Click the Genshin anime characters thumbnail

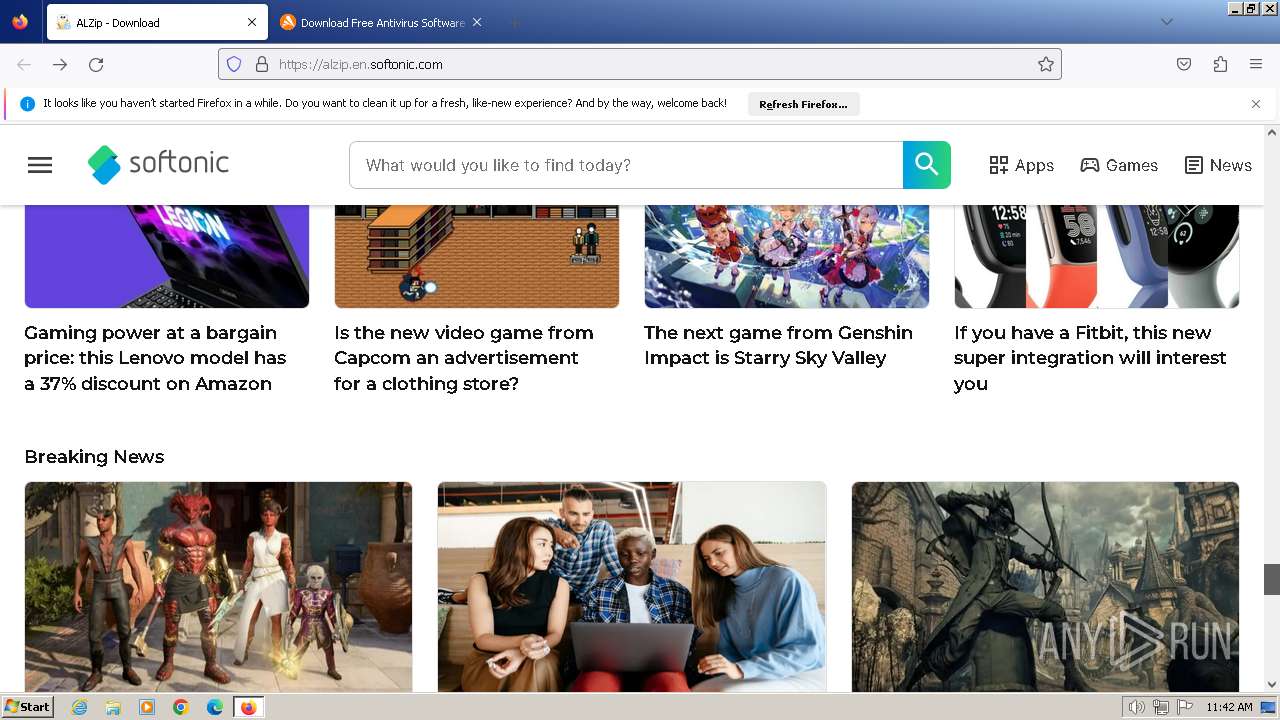click(787, 256)
